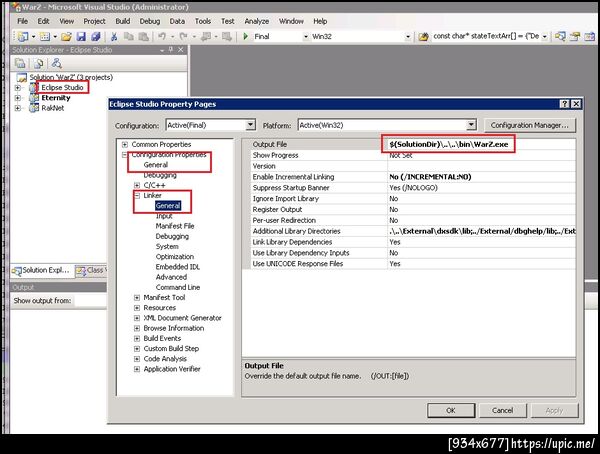
Task: Click the Additional Library Directories value
Action: coord(481,231)
